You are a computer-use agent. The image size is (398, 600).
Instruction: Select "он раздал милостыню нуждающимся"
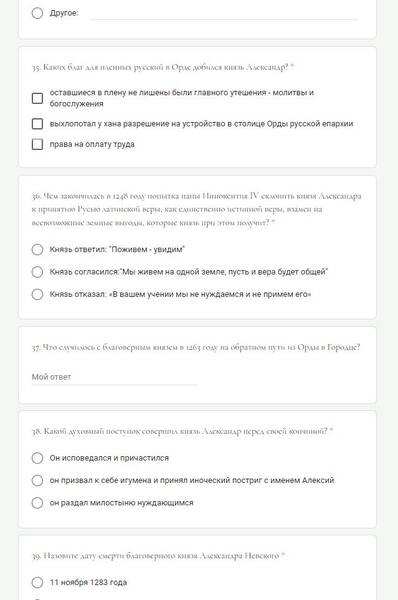point(37,503)
